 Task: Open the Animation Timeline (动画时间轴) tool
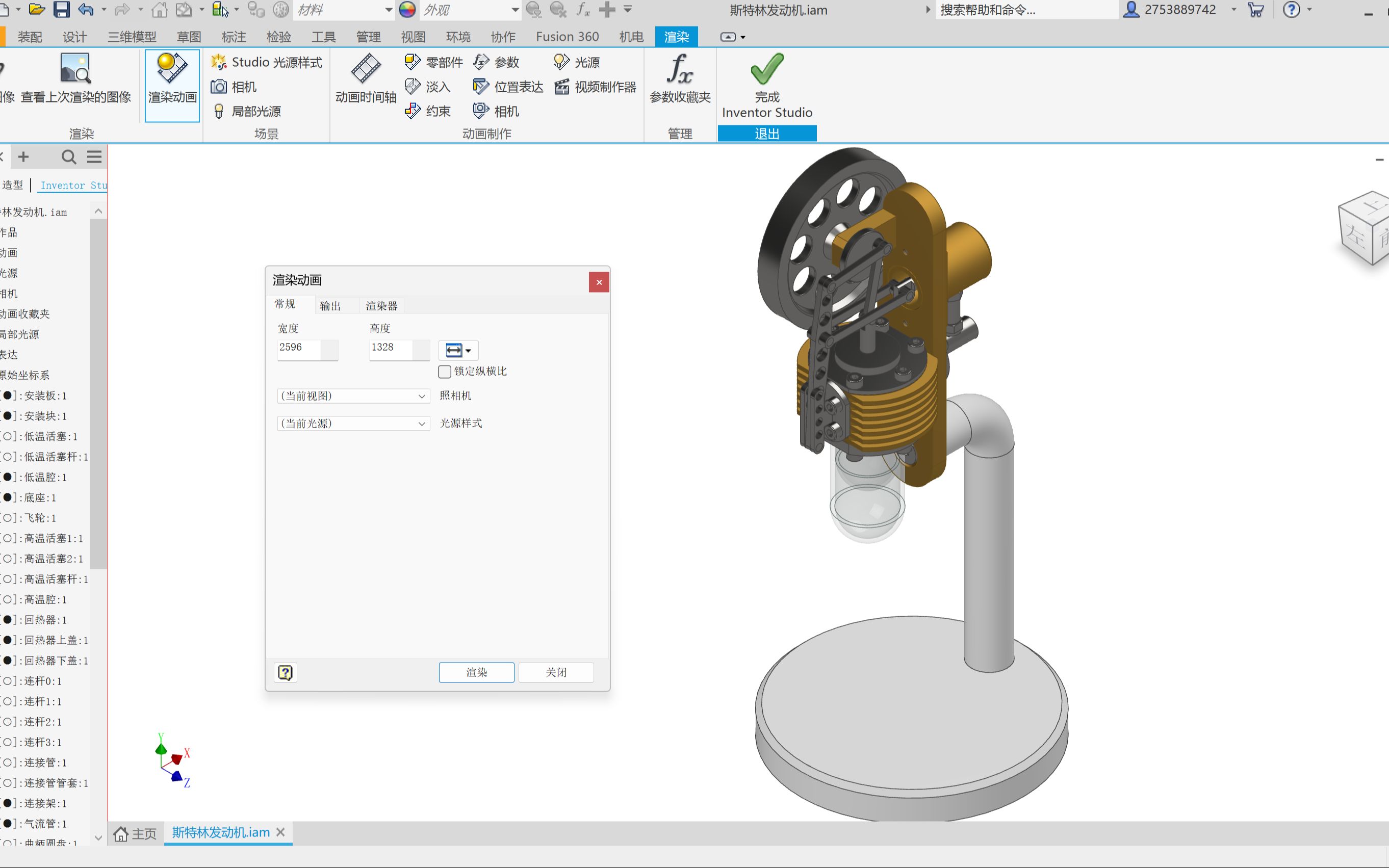click(x=366, y=69)
